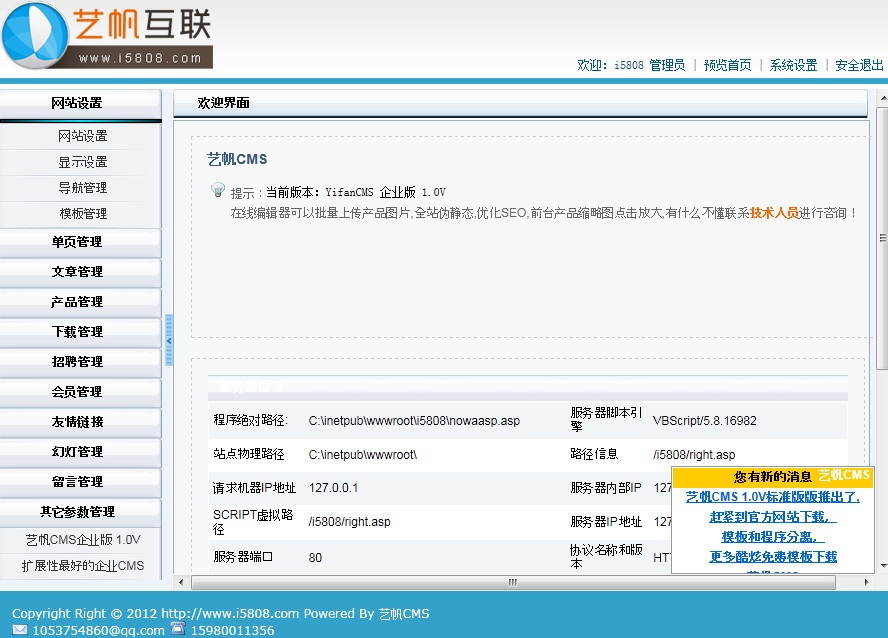Click the 站点物理路径 value C:\inetpub\wwwroot\

(x=362, y=455)
